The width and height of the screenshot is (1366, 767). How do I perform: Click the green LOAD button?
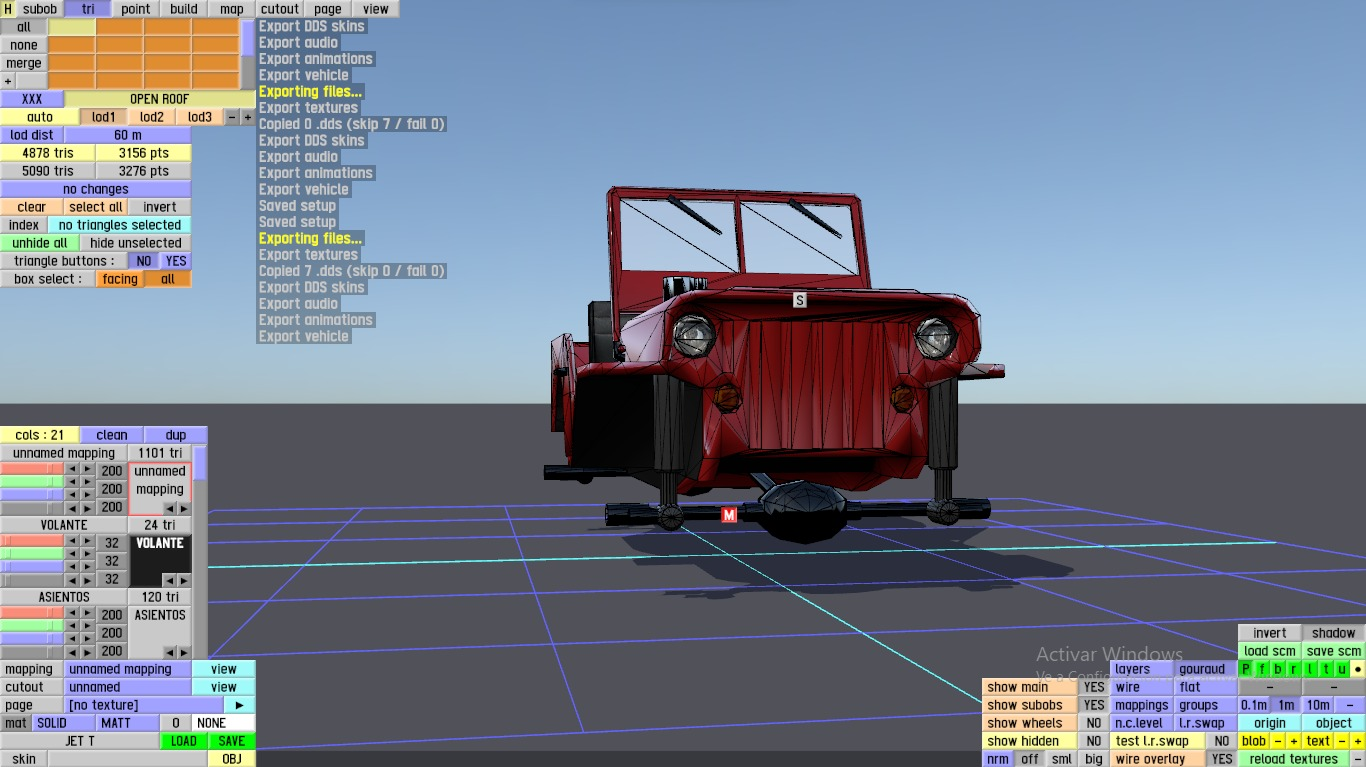[184, 741]
